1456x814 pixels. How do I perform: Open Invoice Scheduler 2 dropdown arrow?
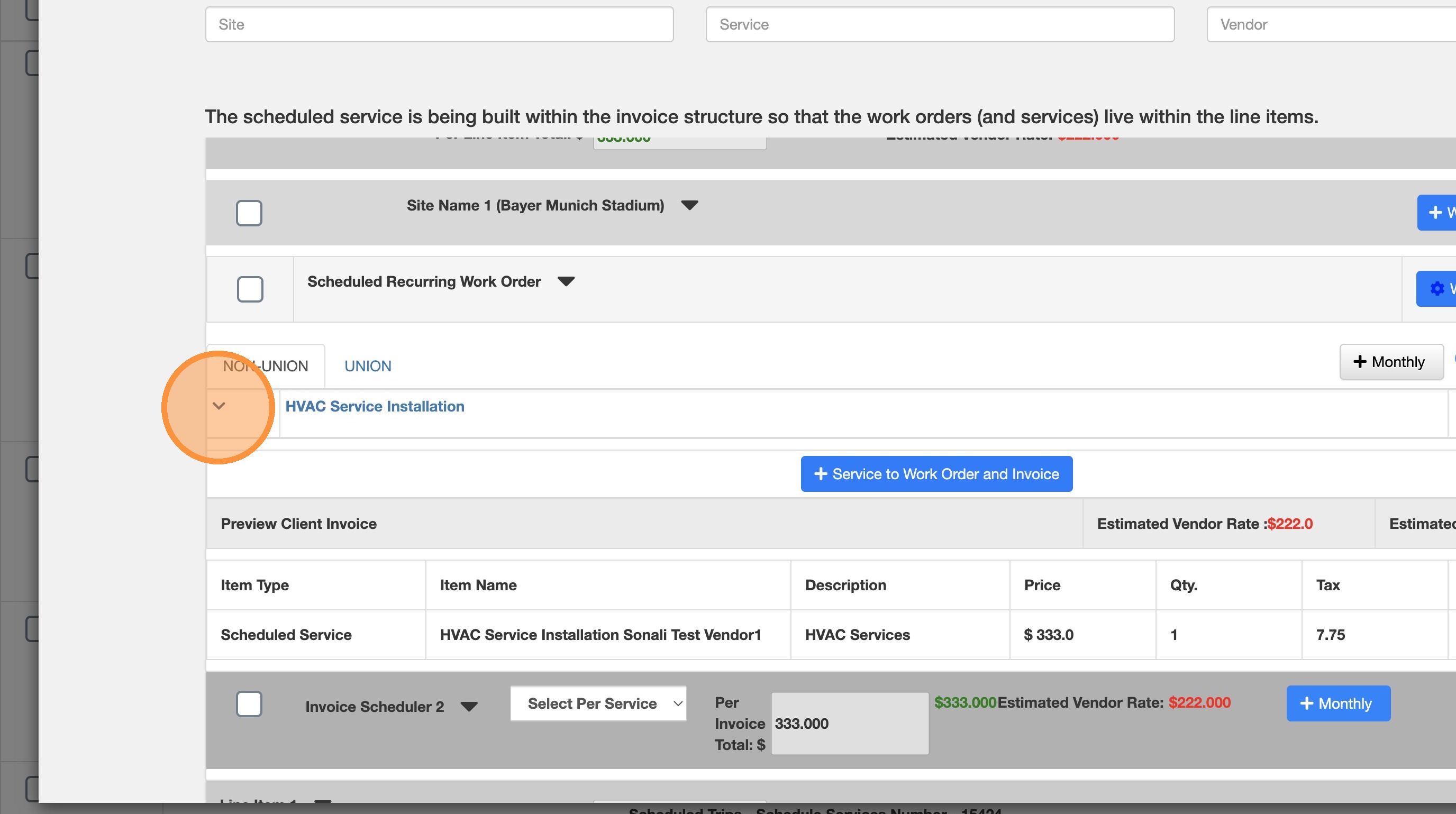click(x=469, y=706)
